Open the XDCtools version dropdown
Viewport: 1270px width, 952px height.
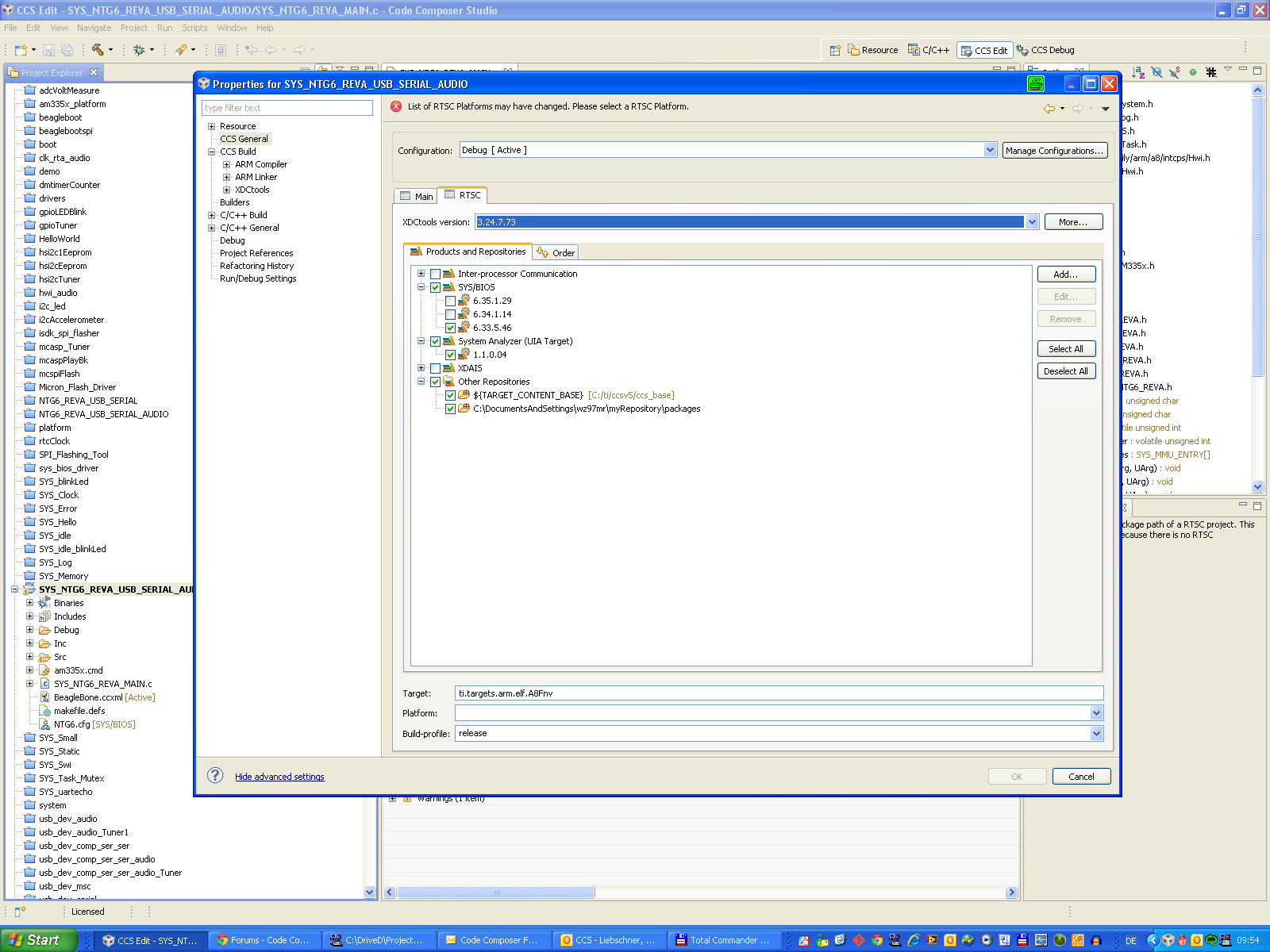pos(1032,222)
